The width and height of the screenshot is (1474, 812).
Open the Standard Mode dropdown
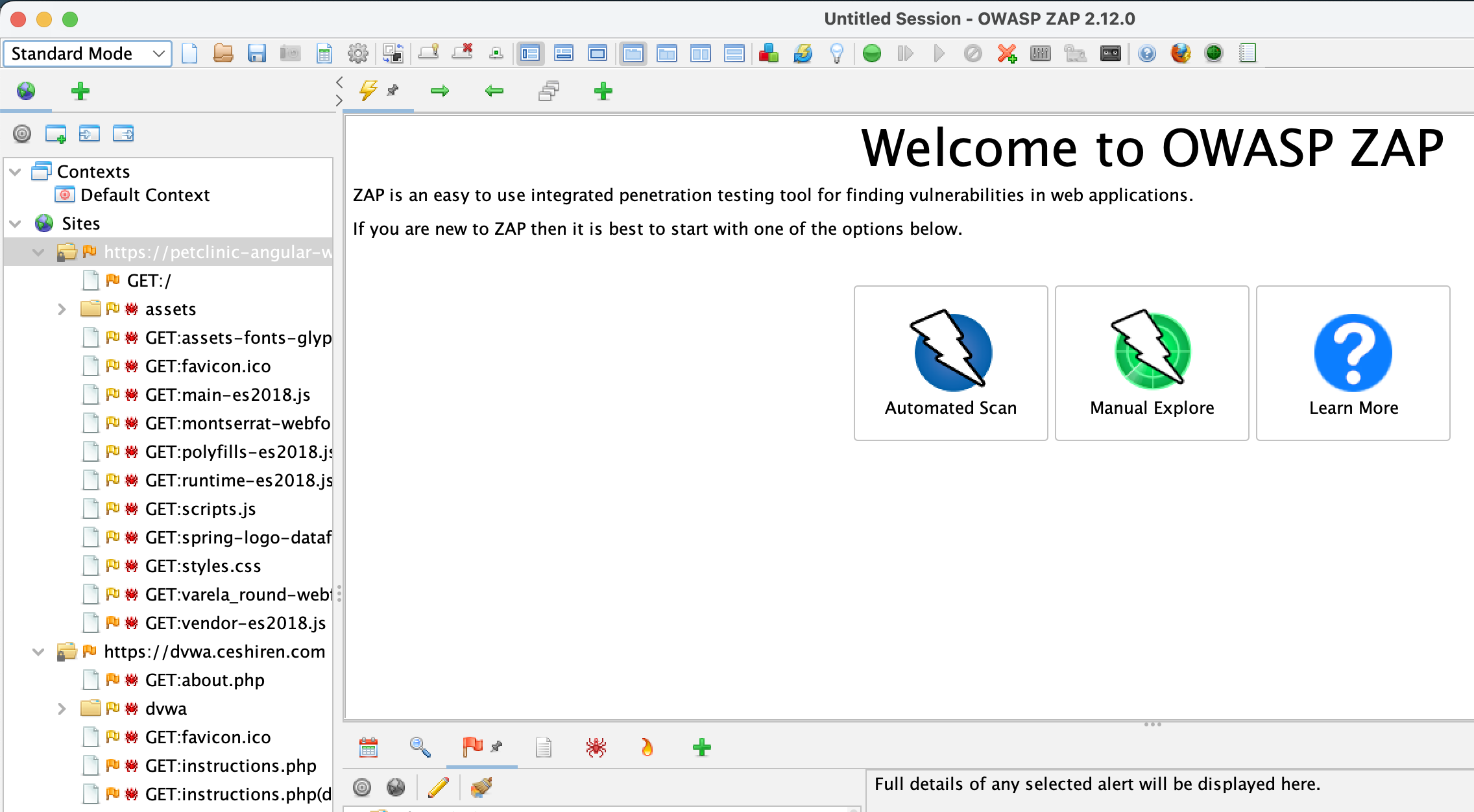pyautogui.click(x=88, y=54)
